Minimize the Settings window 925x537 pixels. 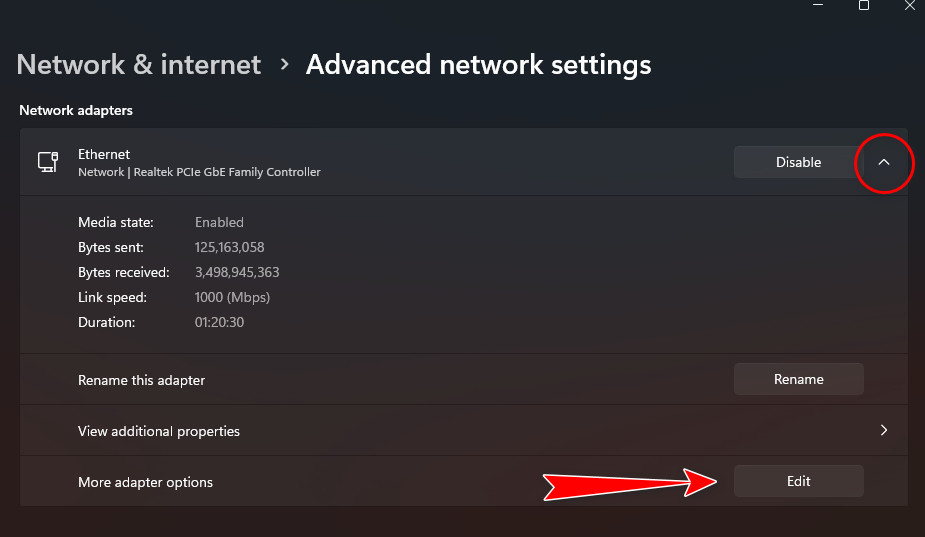(818, 6)
